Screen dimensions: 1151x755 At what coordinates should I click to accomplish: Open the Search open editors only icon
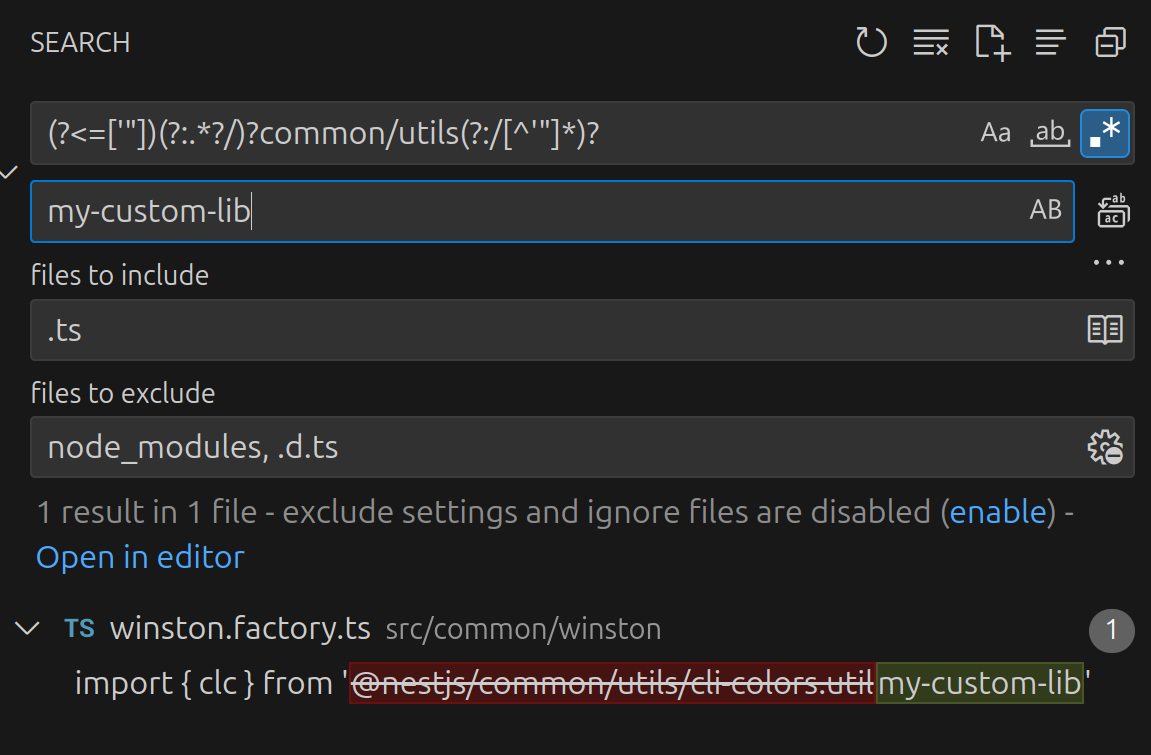click(x=1104, y=330)
